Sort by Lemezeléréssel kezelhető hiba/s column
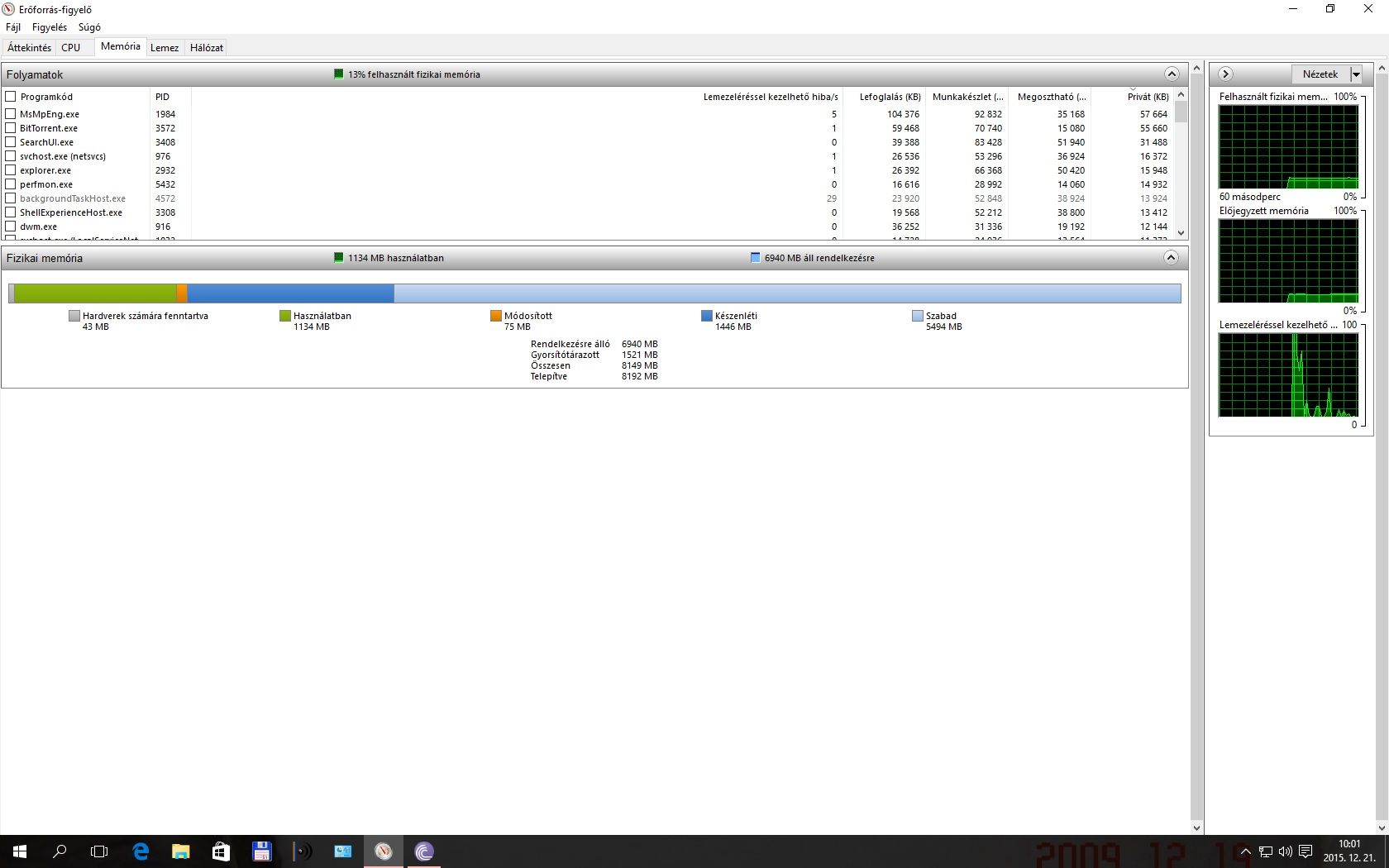The width and height of the screenshot is (1389, 868). click(x=517, y=97)
